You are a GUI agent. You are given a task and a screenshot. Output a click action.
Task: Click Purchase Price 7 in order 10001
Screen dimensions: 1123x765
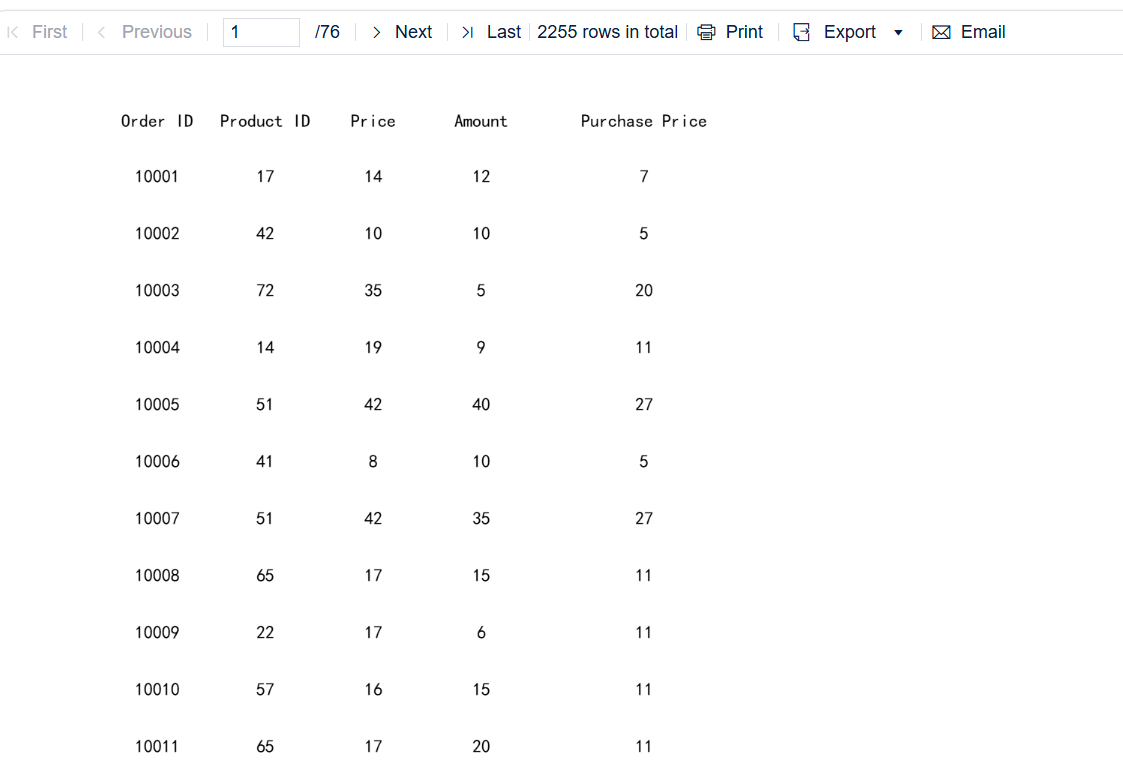click(x=644, y=176)
